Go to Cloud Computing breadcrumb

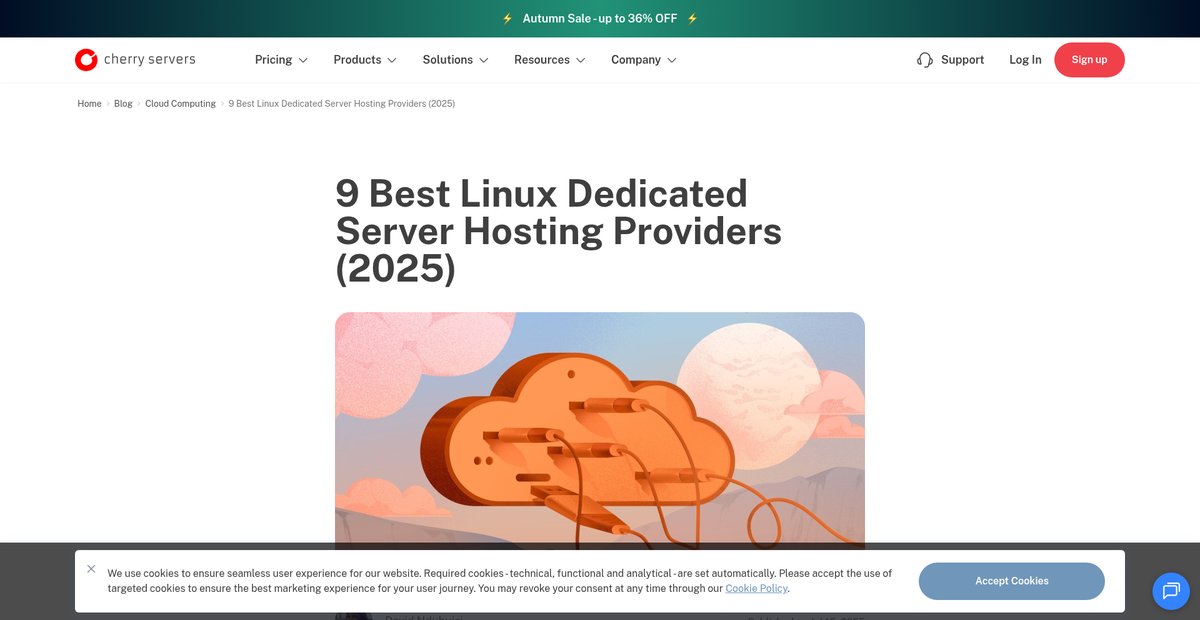point(180,104)
